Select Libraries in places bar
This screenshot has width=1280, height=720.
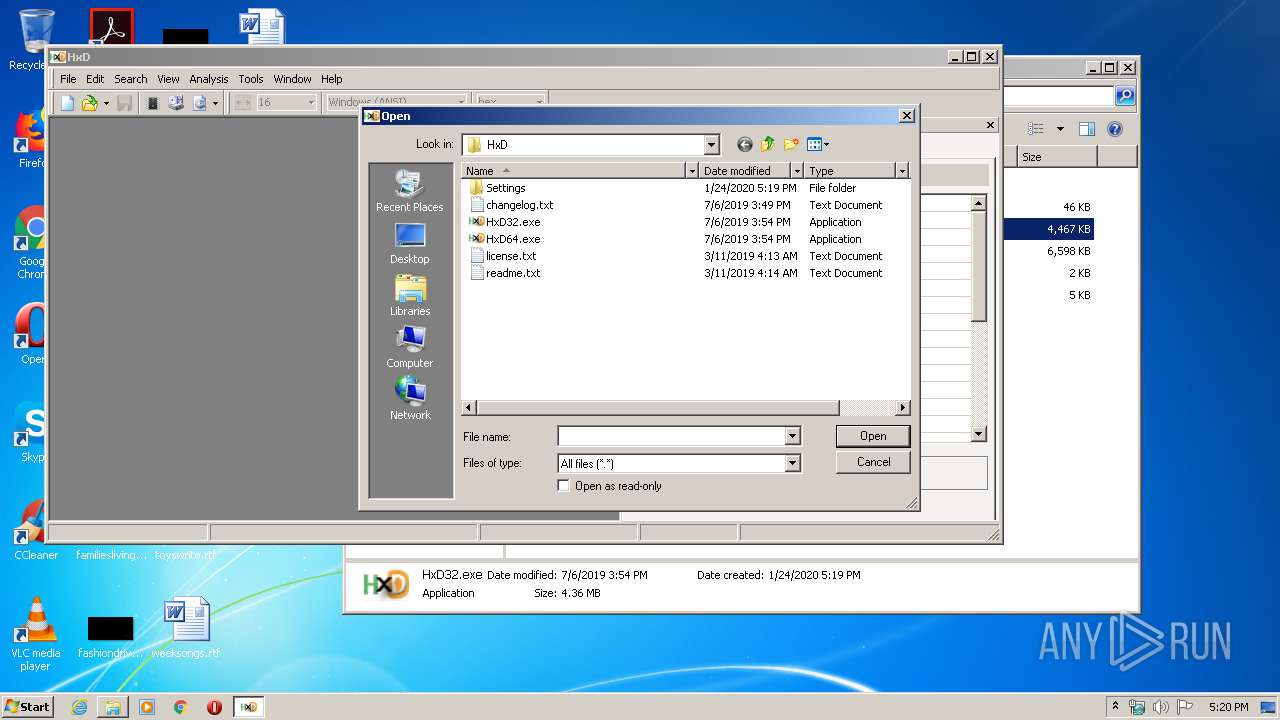(410, 295)
